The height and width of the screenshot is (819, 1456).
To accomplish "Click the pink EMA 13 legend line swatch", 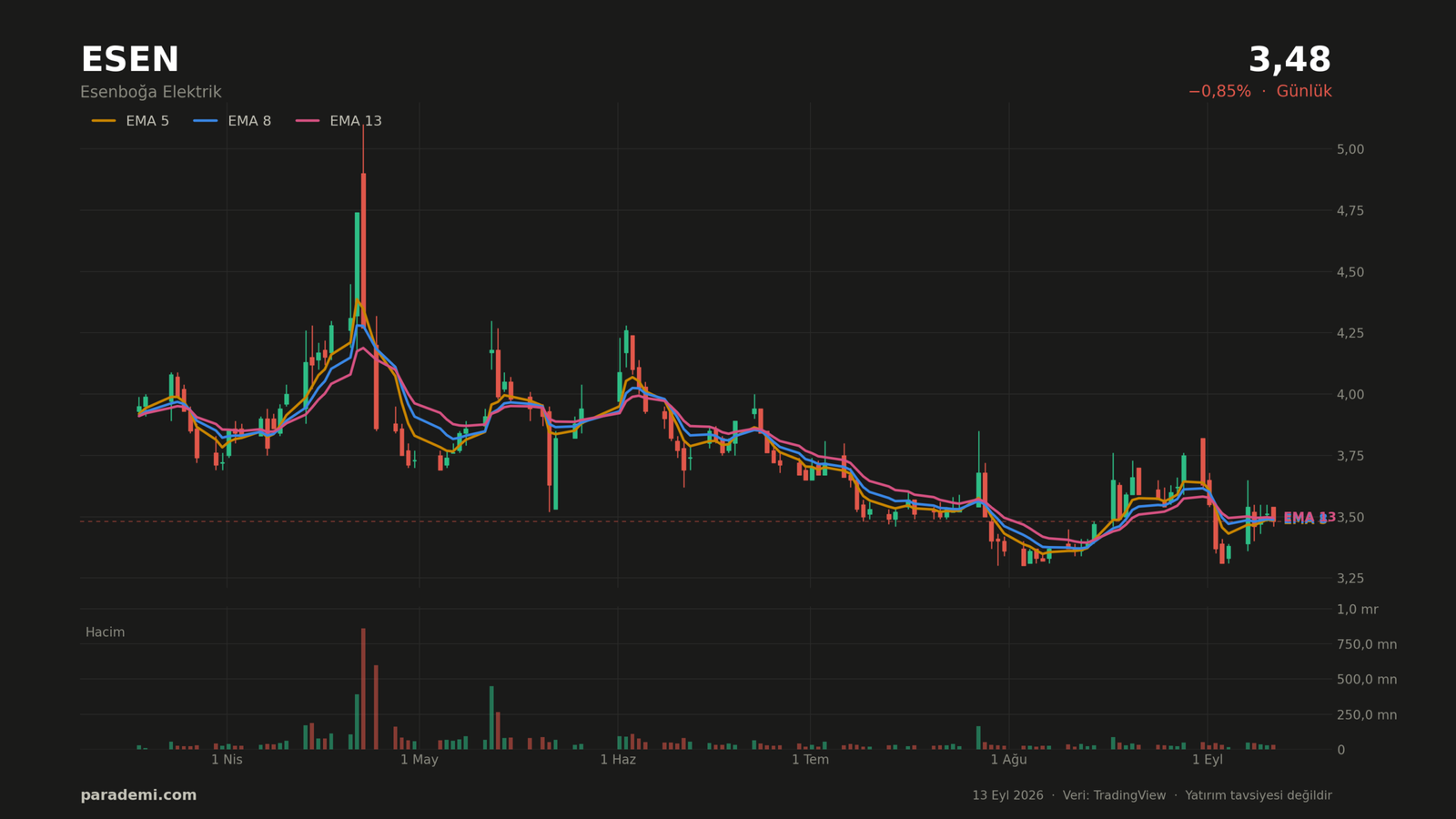I will (x=308, y=121).
